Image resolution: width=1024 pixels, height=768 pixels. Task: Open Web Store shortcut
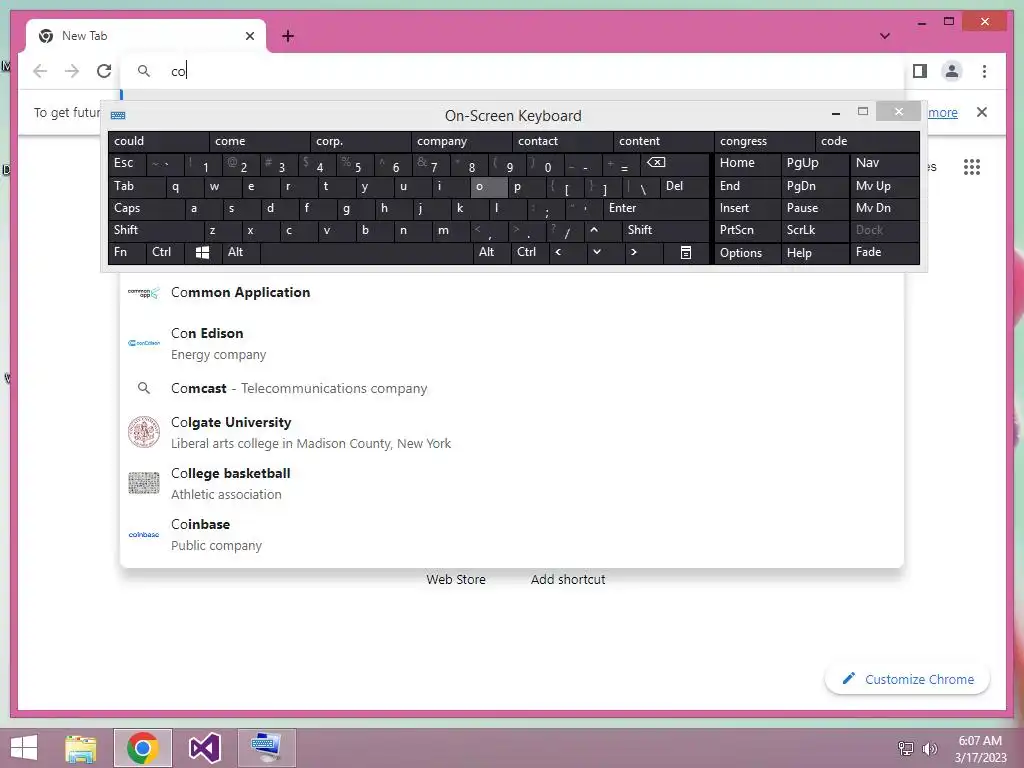[x=456, y=579]
